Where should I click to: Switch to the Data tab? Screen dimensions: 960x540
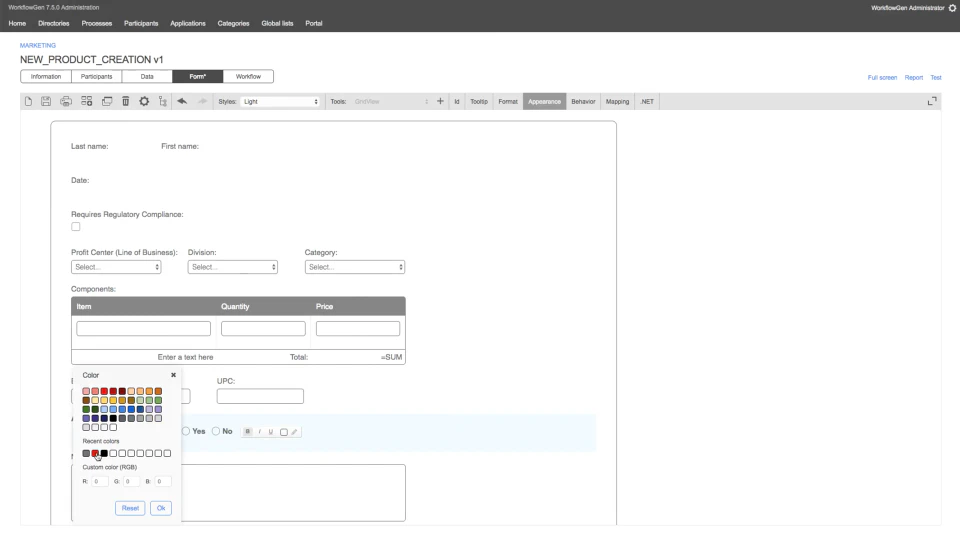coord(147,77)
